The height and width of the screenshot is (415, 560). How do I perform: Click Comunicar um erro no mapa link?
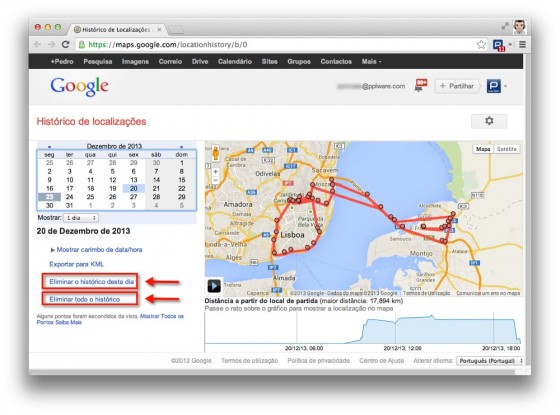click(x=488, y=293)
